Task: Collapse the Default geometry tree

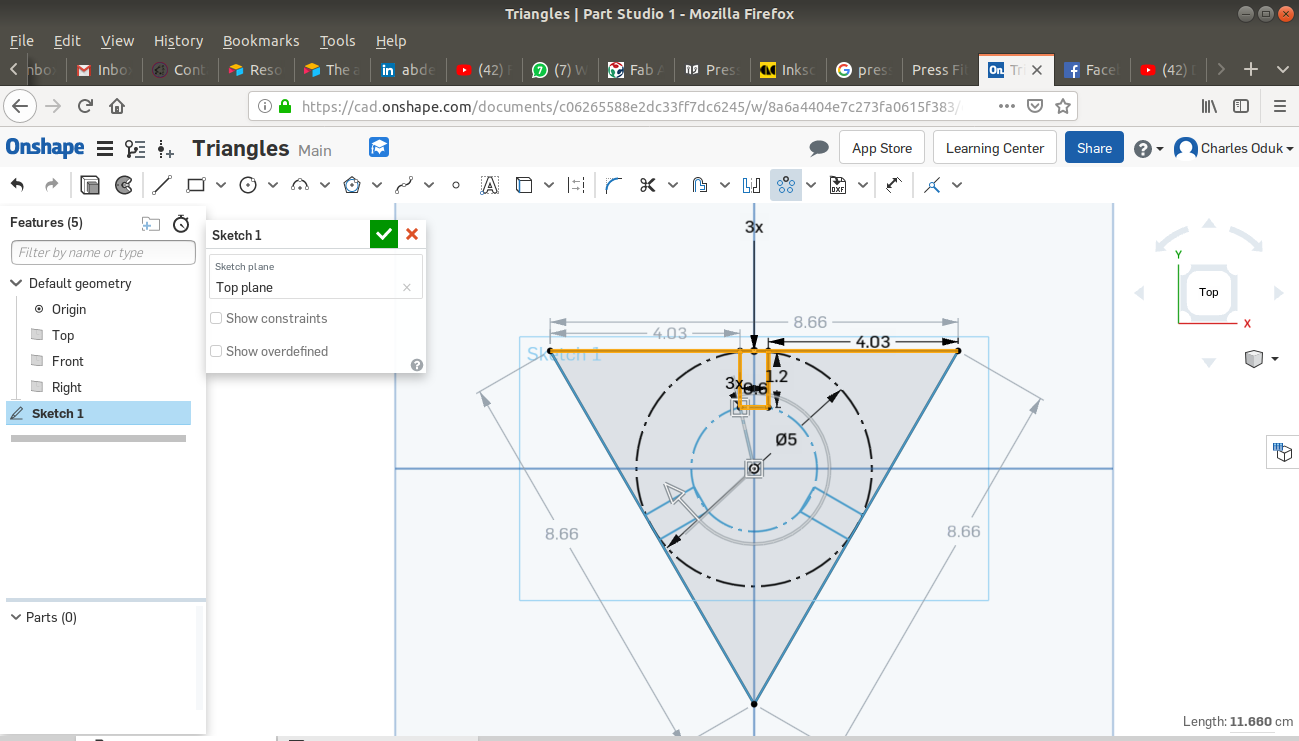Action: (16, 283)
